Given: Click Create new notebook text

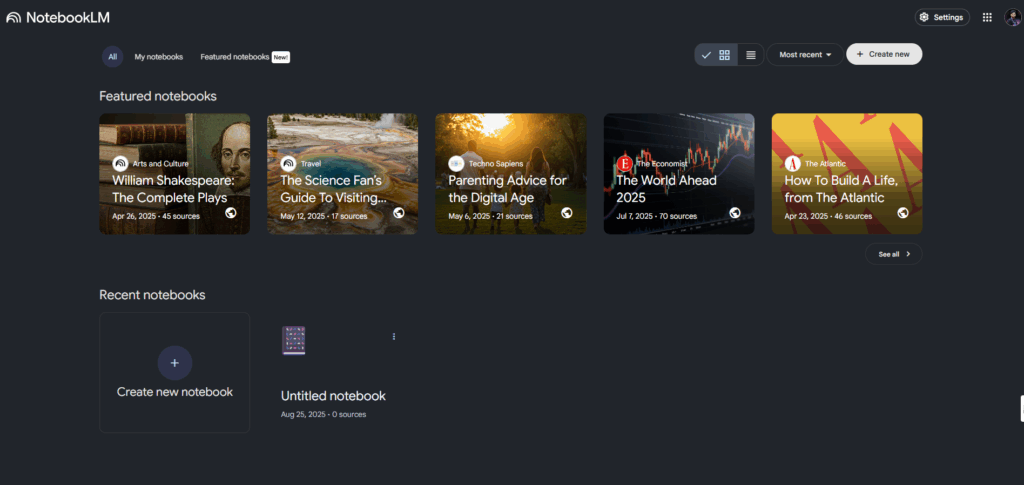Looking at the screenshot, I should point(174,392).
